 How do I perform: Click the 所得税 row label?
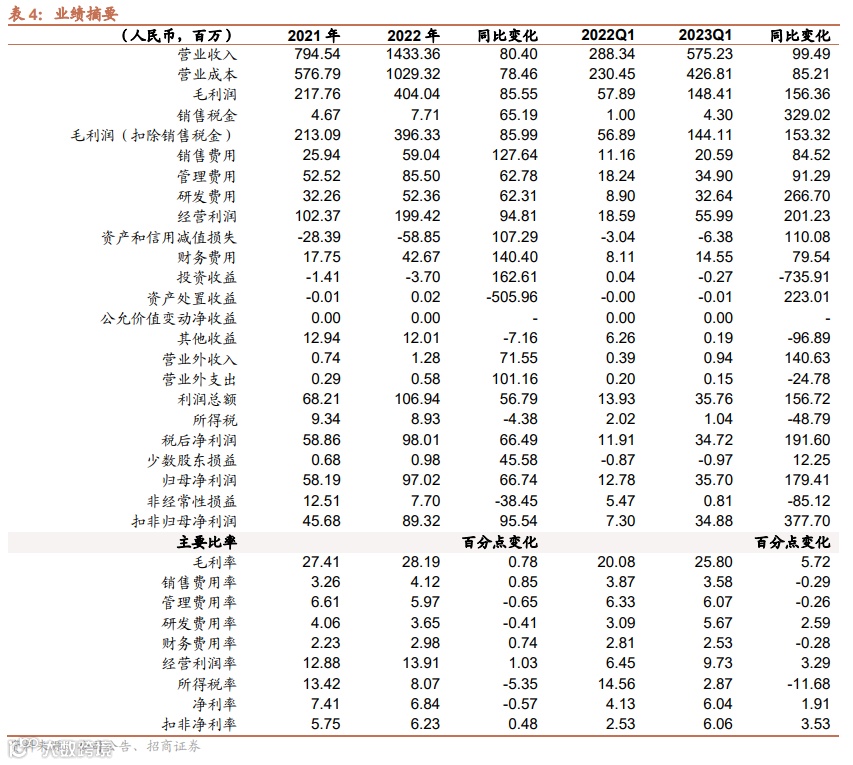[214, 420]
